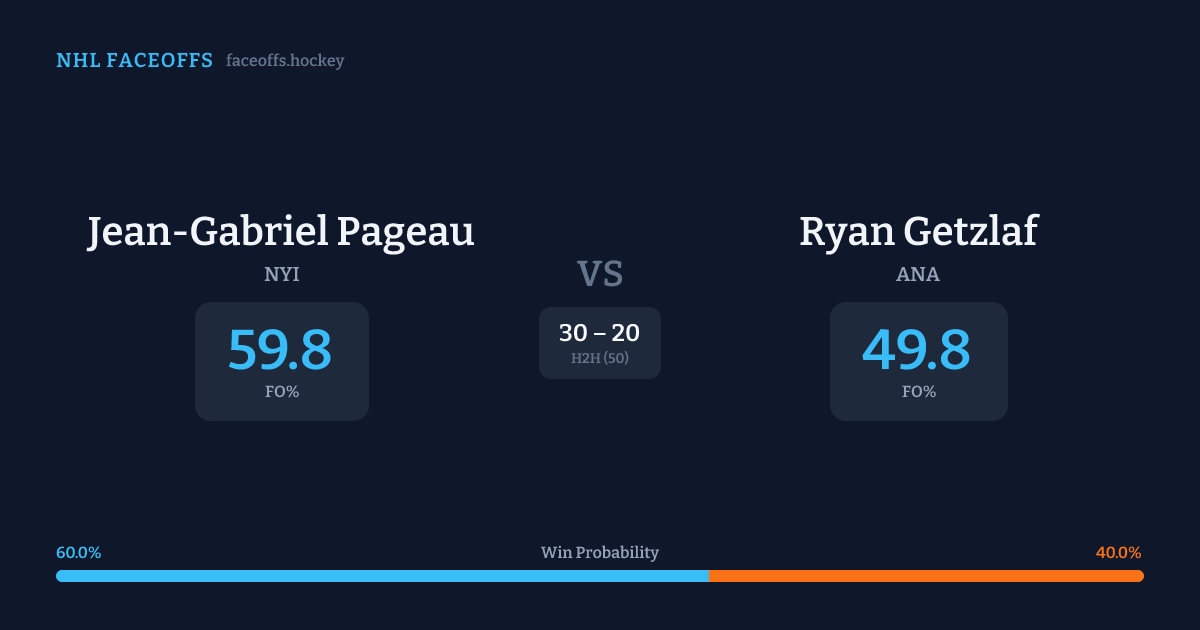
Task: Select the Ryan Getzlaf player name
Action: pos(918,232)
